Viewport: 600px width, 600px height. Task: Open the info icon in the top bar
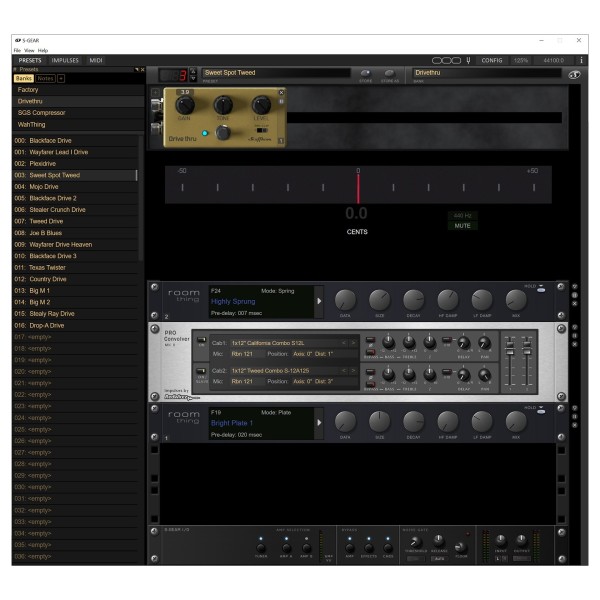(581, 60)
